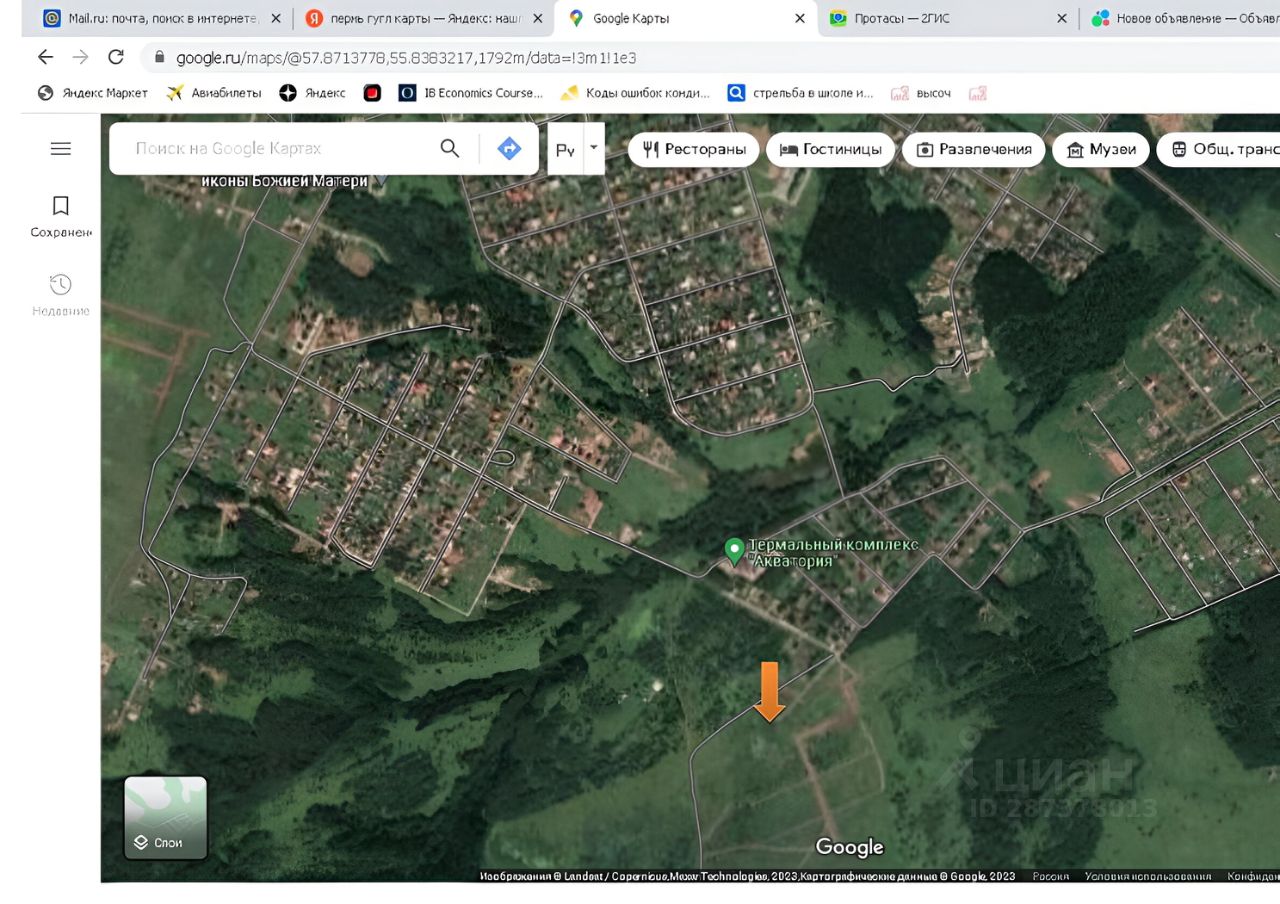1280x904 pixels.
Task: Open the Условия использования footer link
Action: click(1148, 876)
